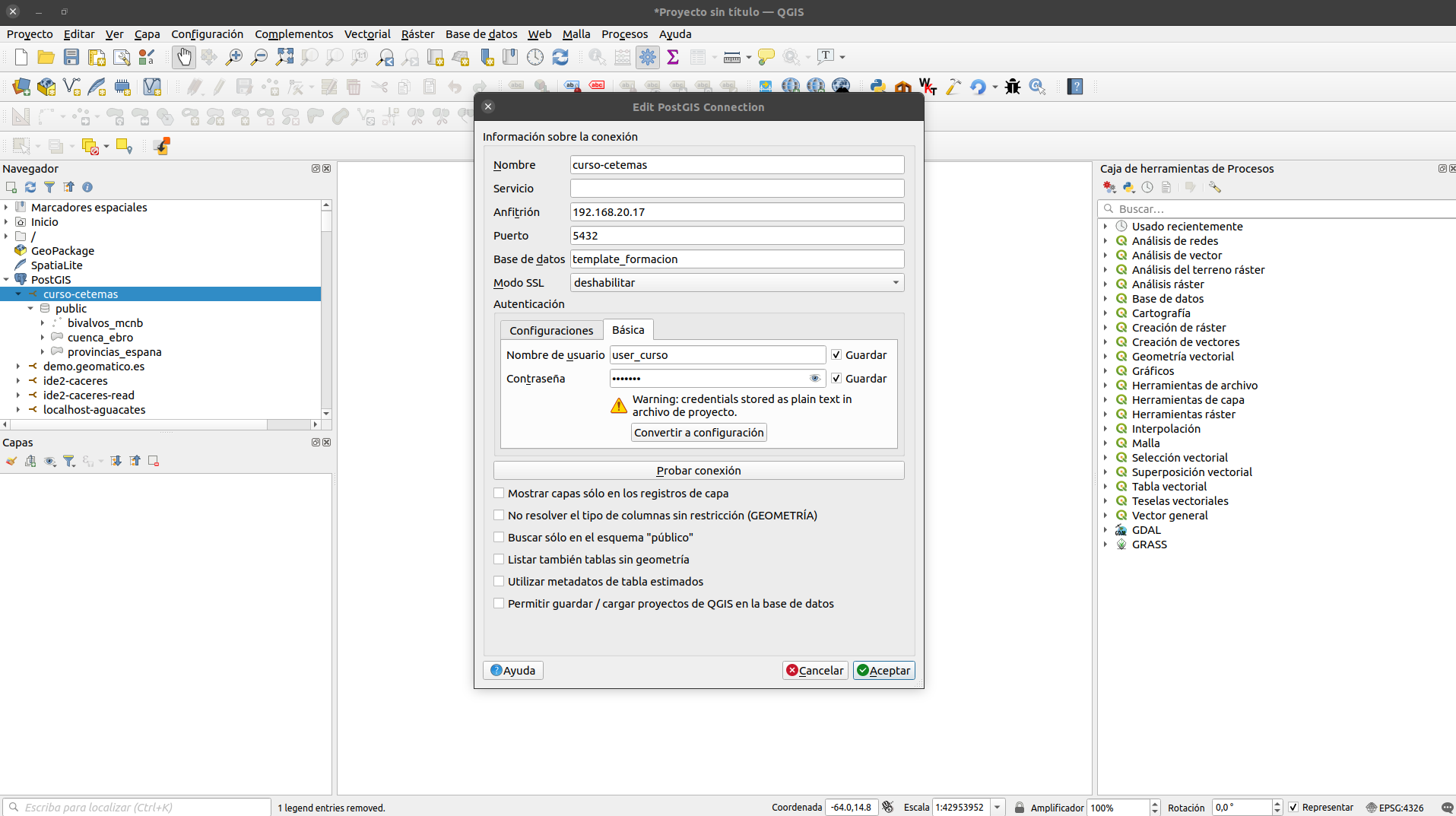Click the Processing toolbox Buscar search box
The image size is (1456, 816).
tap(1277, 209)
